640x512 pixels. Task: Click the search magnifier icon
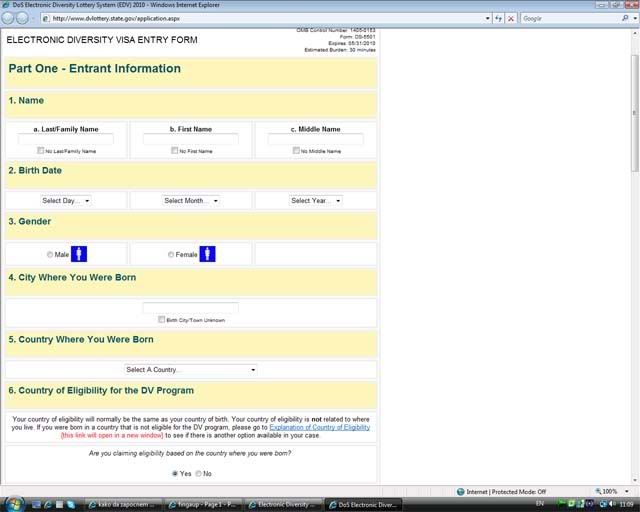pos(625,18)
